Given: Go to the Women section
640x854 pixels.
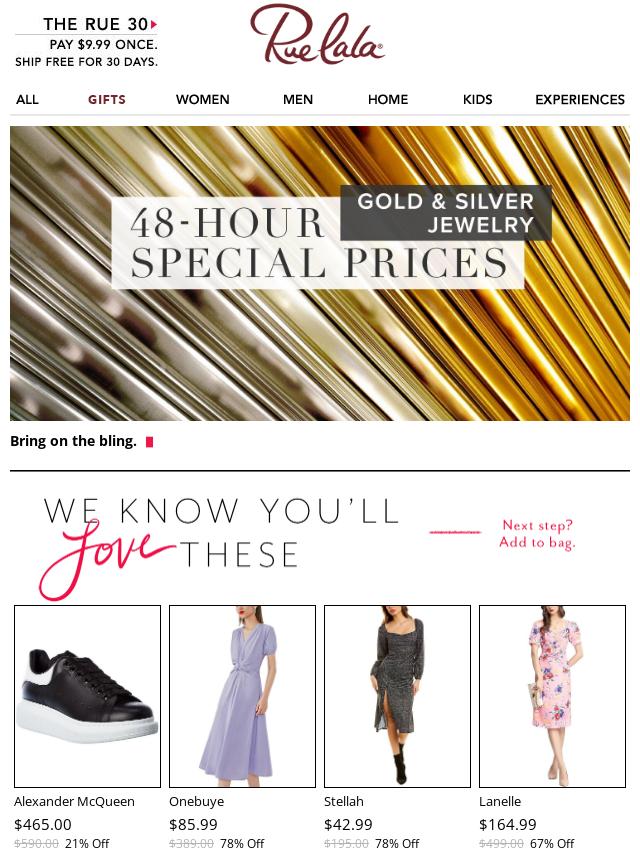Looking at the screenshot, I should tap(203, 100).
